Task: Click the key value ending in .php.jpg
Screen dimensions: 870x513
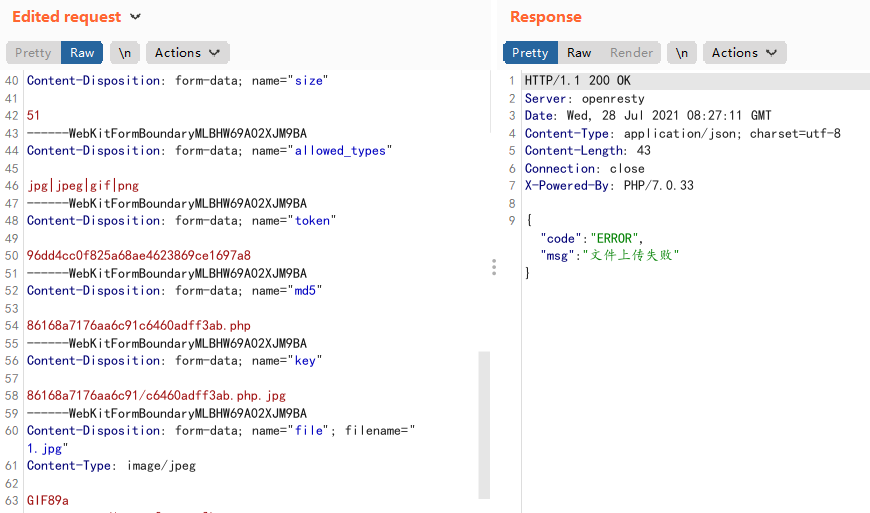Action: click(156, 396)
